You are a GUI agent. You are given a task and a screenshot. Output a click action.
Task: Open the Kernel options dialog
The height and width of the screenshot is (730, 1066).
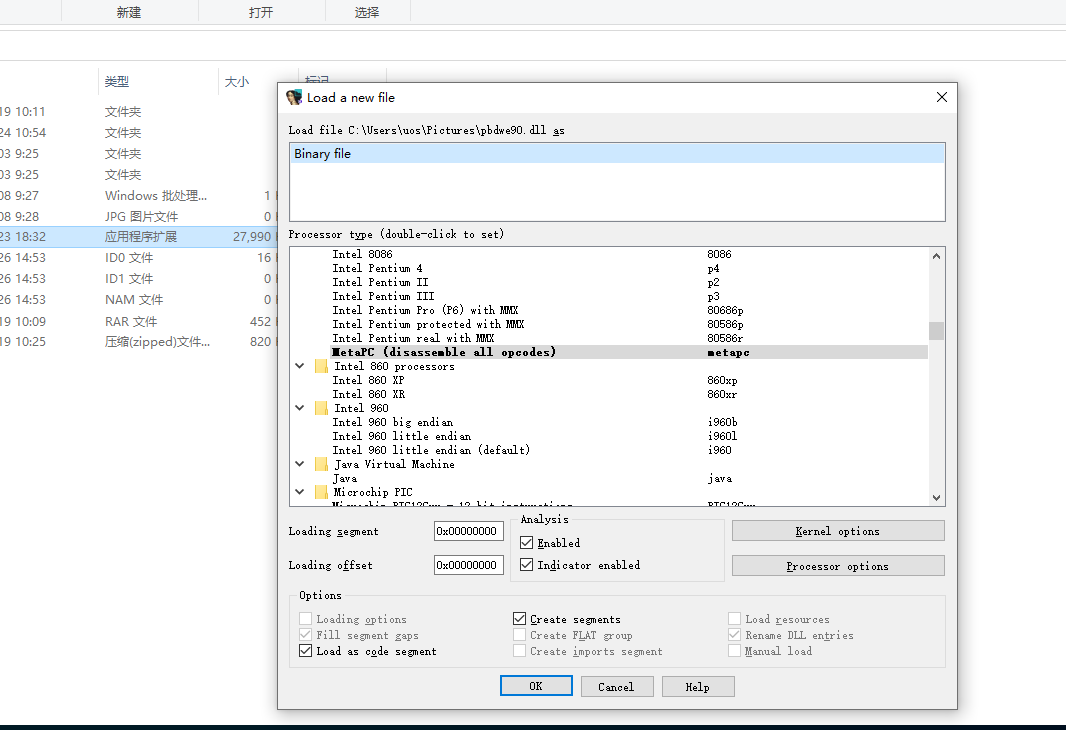click(x=838, y=529)
